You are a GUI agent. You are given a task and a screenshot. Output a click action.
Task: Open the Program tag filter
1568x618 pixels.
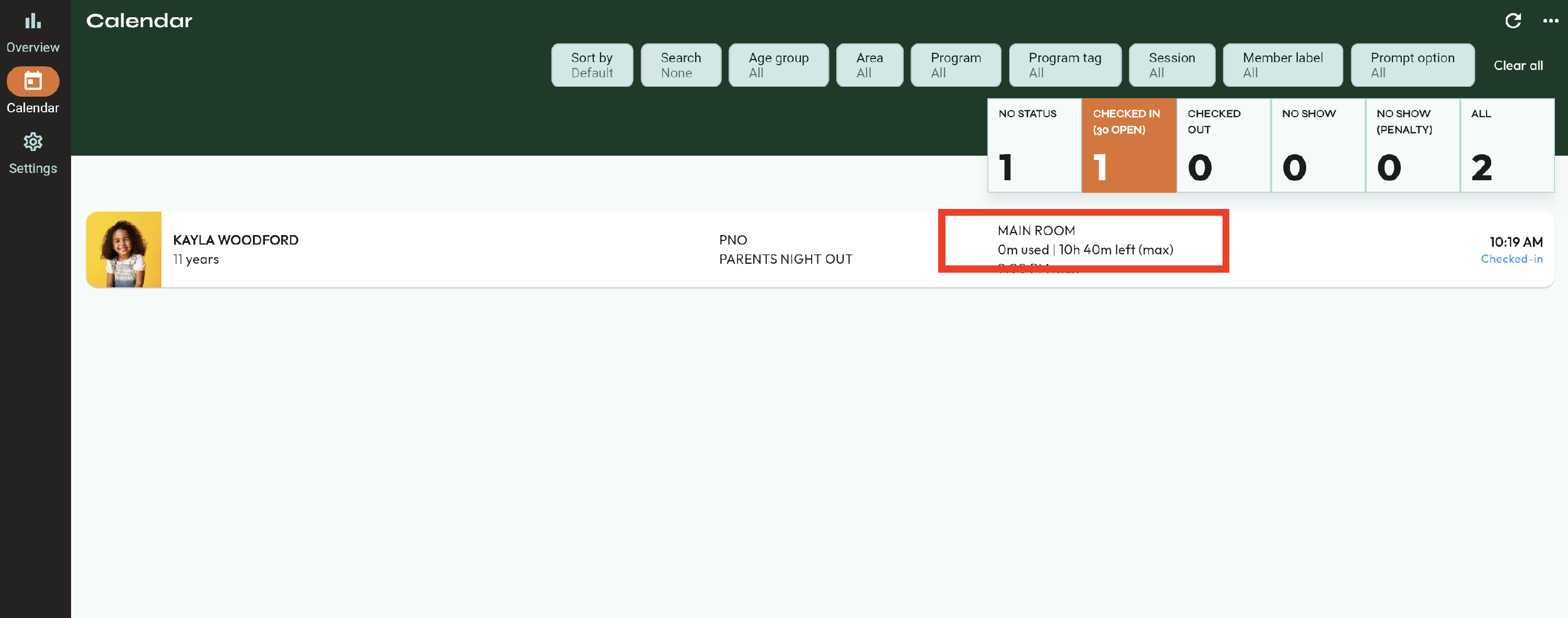click(x=1065, y=65)
